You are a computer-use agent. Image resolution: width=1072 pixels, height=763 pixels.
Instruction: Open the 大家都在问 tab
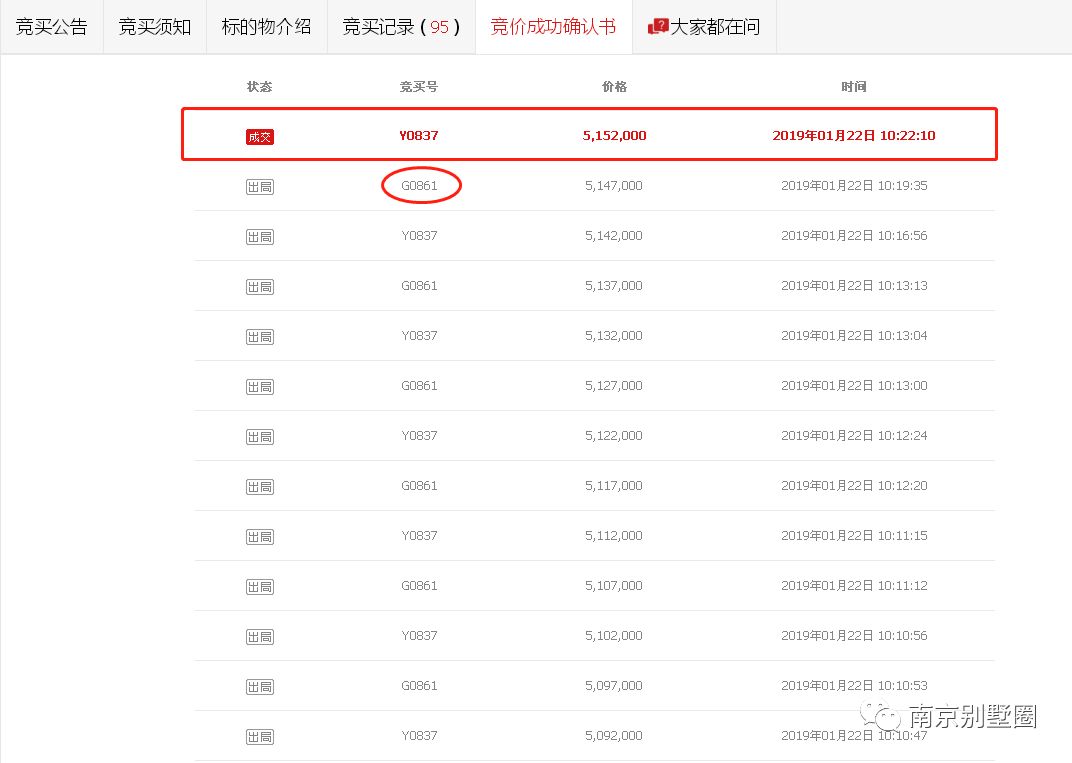click(712, 27)
